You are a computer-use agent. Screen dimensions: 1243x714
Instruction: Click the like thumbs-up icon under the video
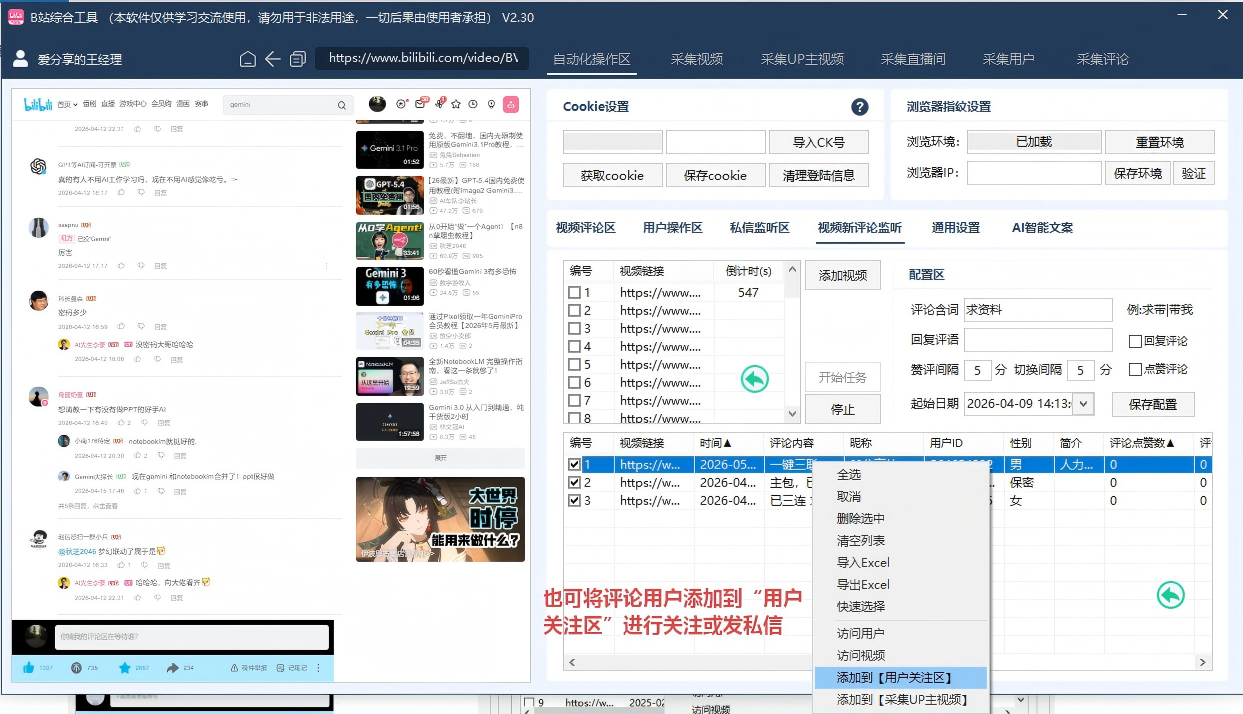point(29,667)
